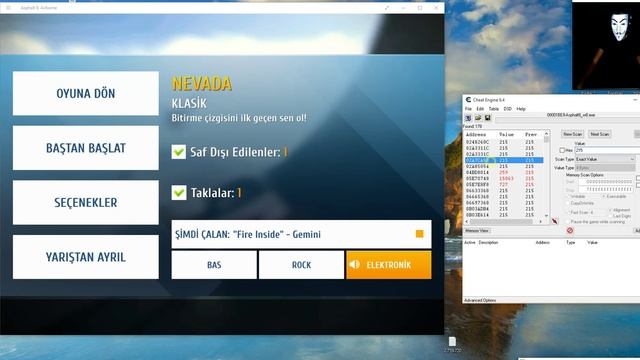640x360 pixels.
Task: Click results list scroll down arrow
Action: pos(547,216)
